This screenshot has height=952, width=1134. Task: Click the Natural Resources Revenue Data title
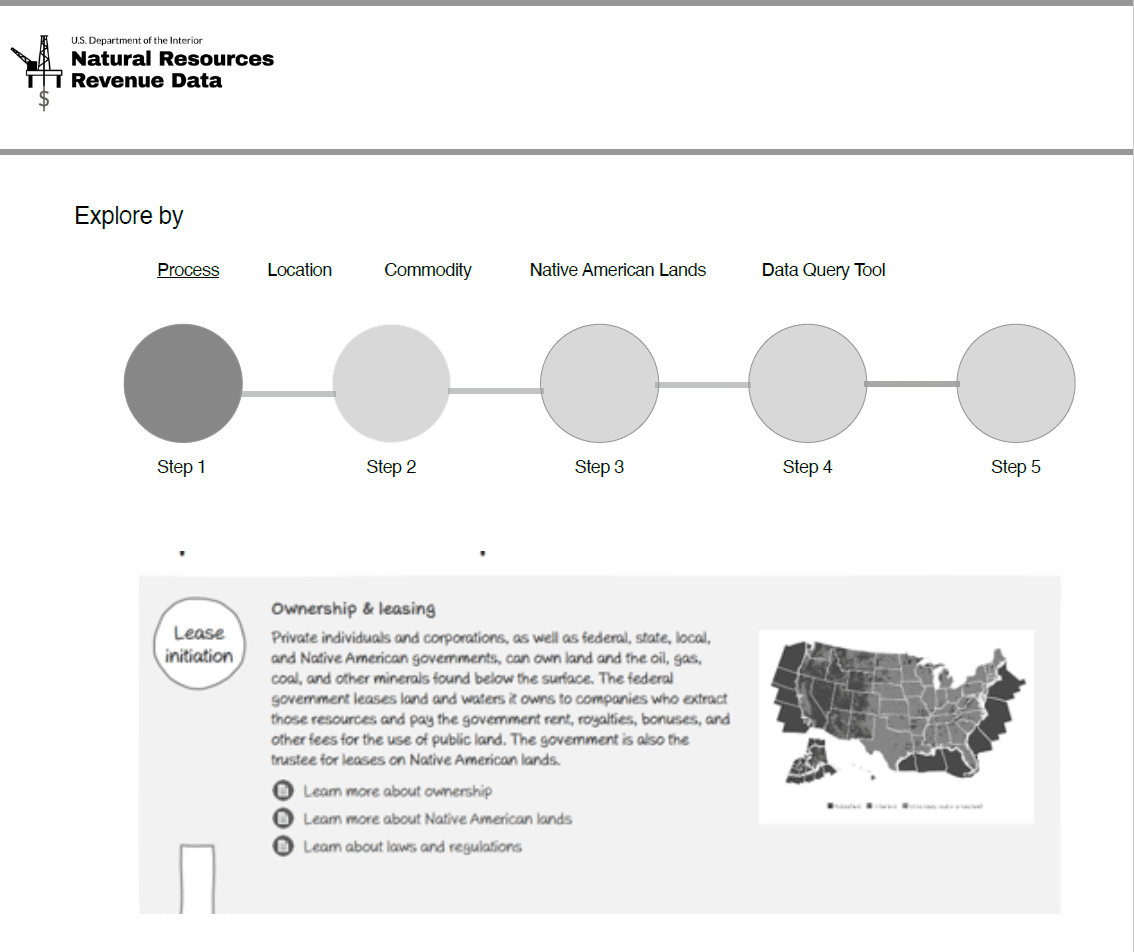tap(172, 69)
